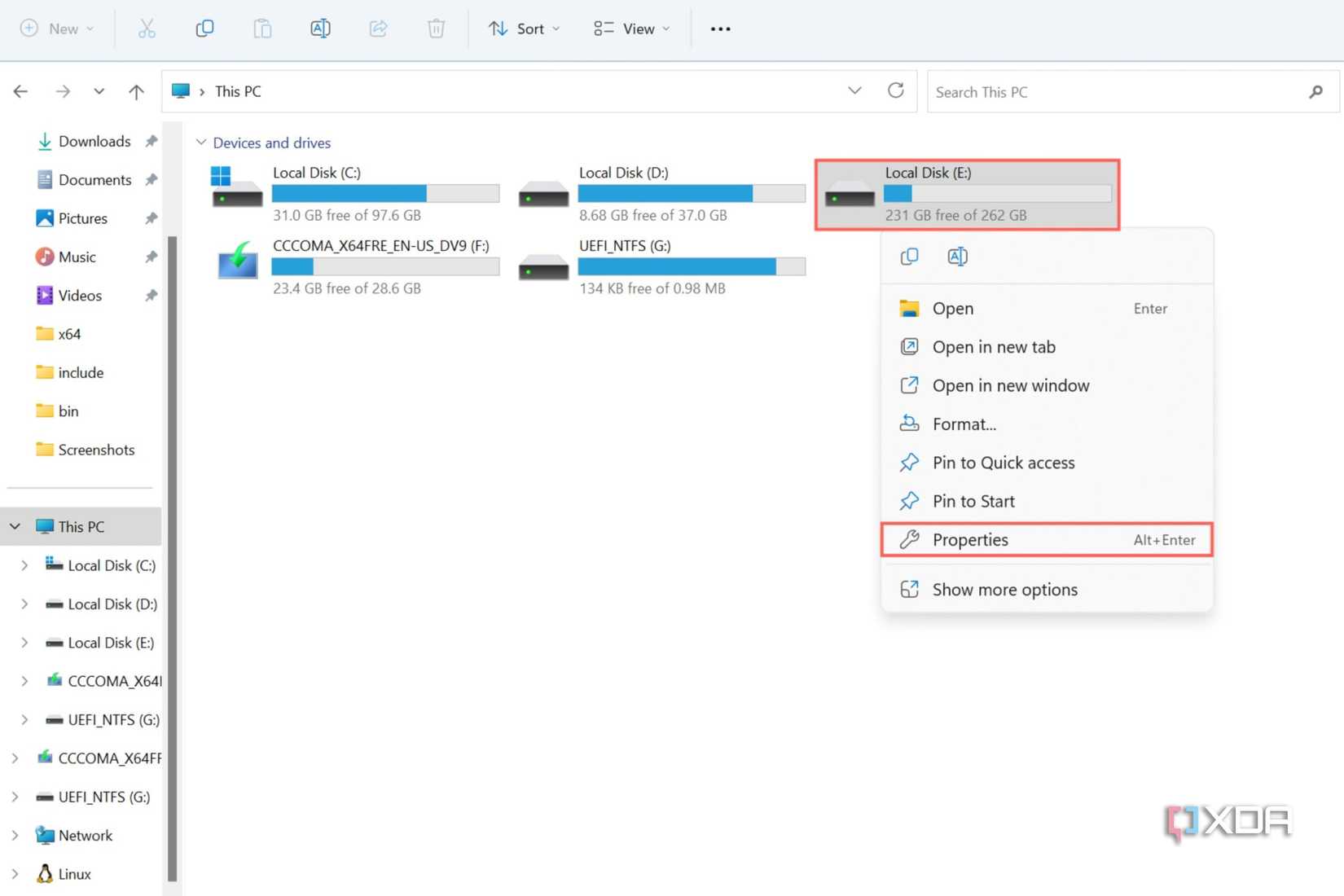The width and height of the screenshot is (1344, 896).
Task: Open the Sort dropdown menu
Action: [525, 29]
